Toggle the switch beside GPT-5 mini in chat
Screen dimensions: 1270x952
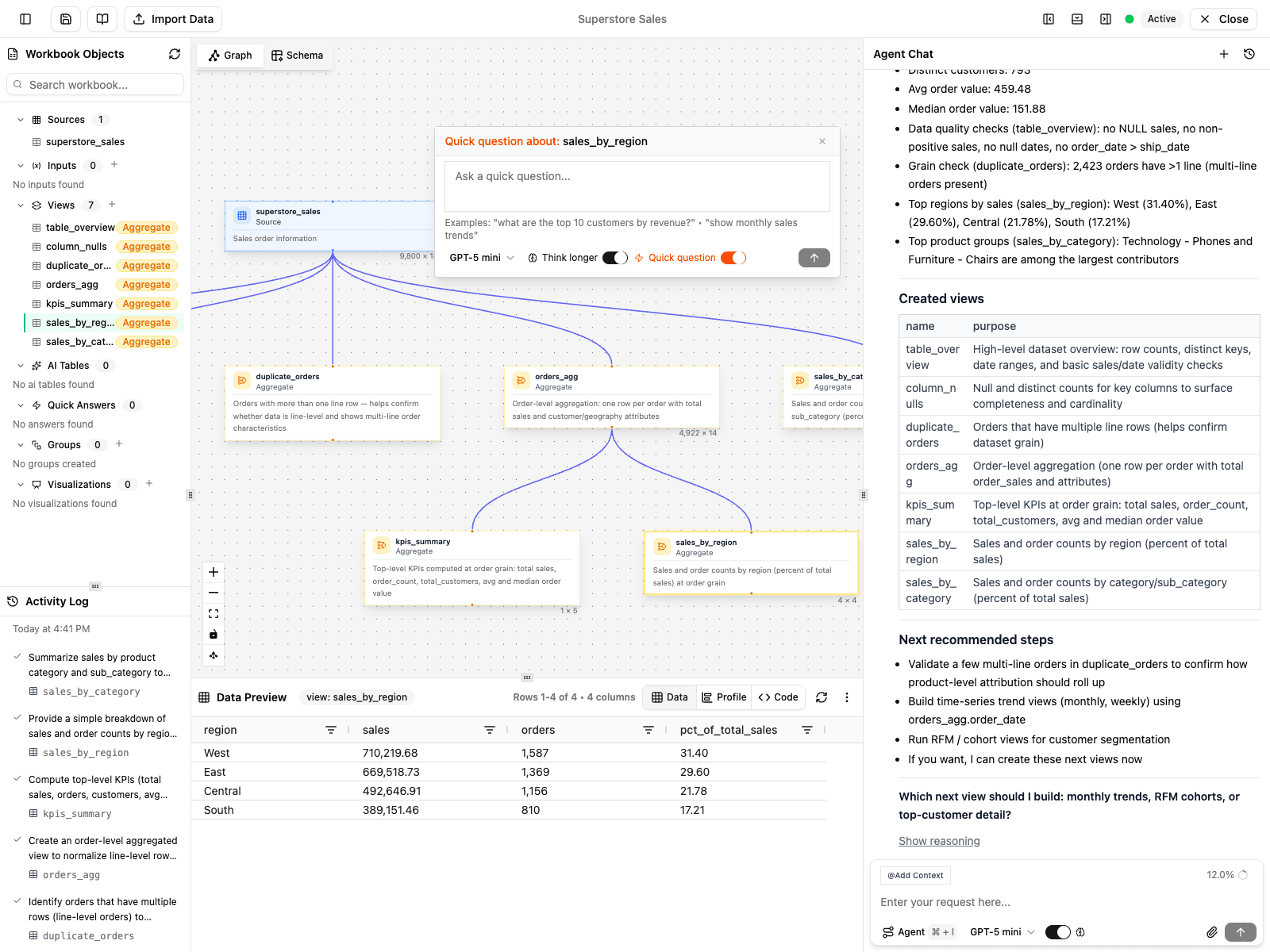[1057, 932]
